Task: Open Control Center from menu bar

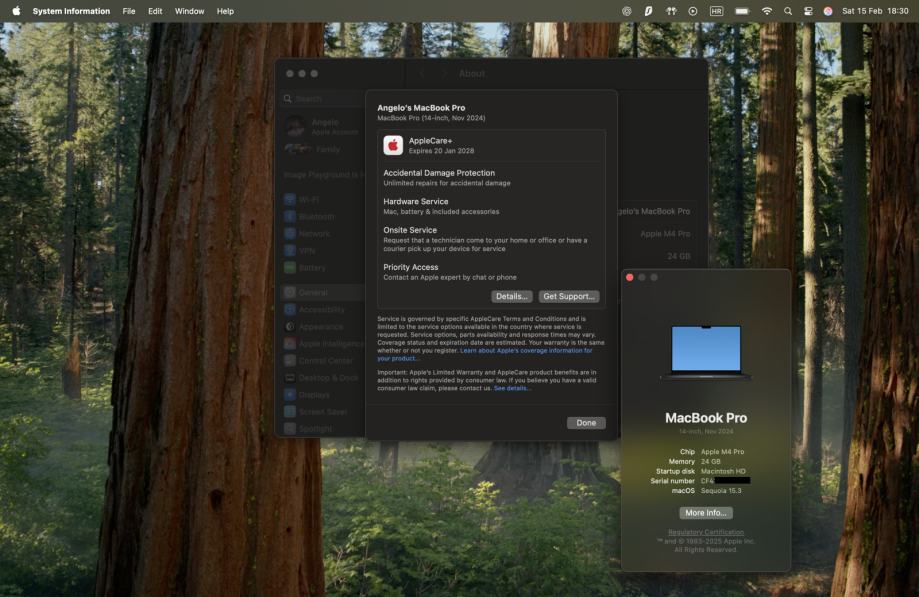Action: pos(808,11)
